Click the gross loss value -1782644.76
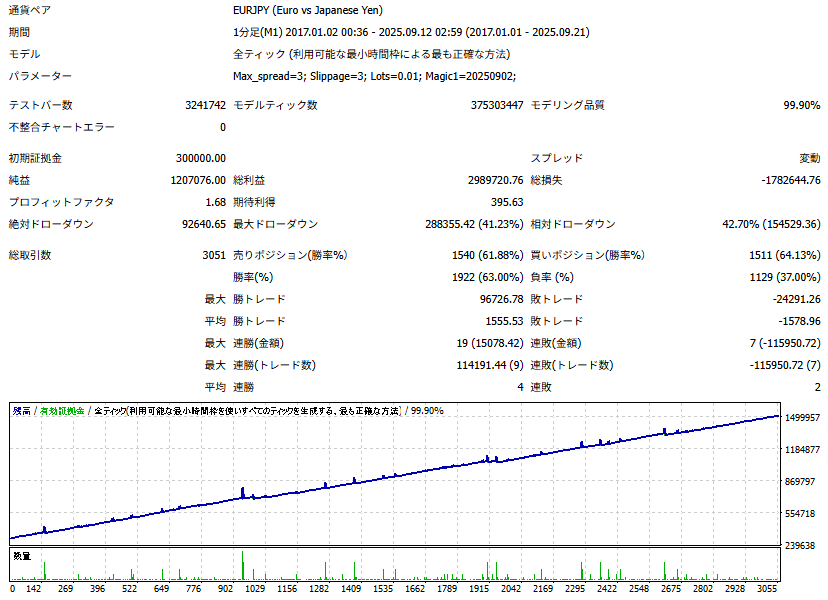Viewport: 828px width, 600px height. click(791, 180)
